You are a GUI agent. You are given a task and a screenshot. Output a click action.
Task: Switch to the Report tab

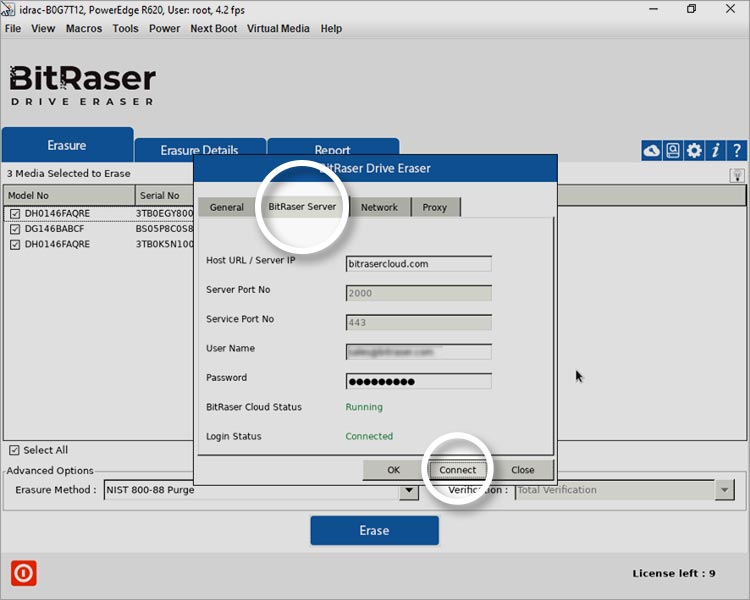333,147
